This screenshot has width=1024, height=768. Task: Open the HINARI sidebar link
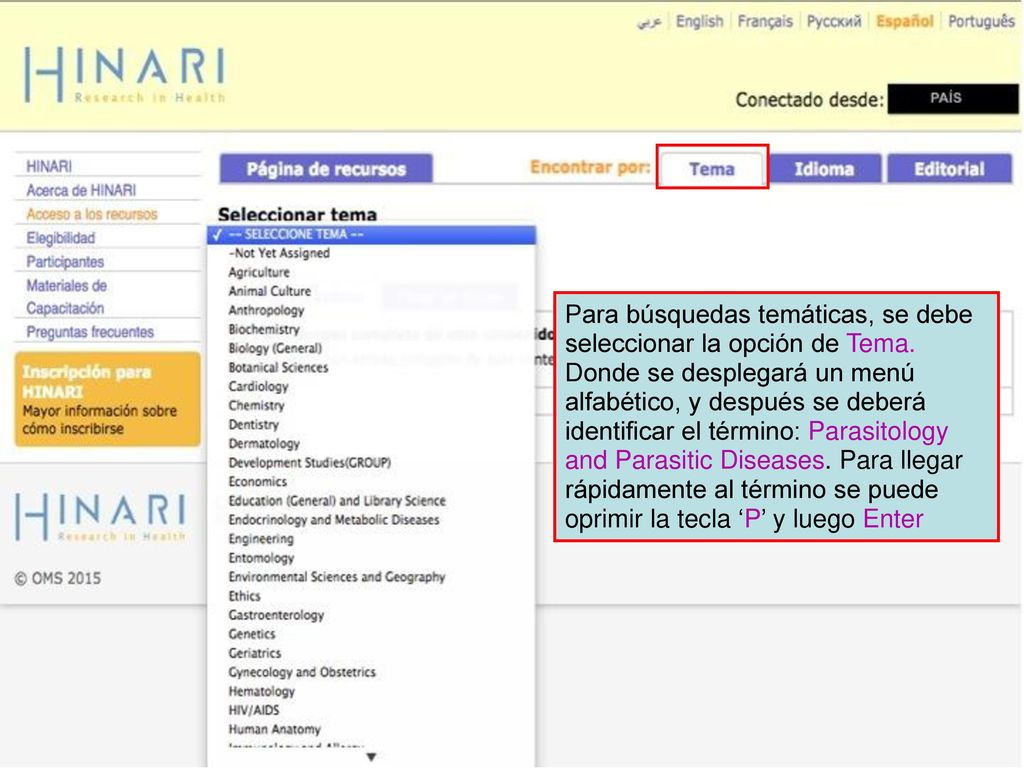click(49, 167)
